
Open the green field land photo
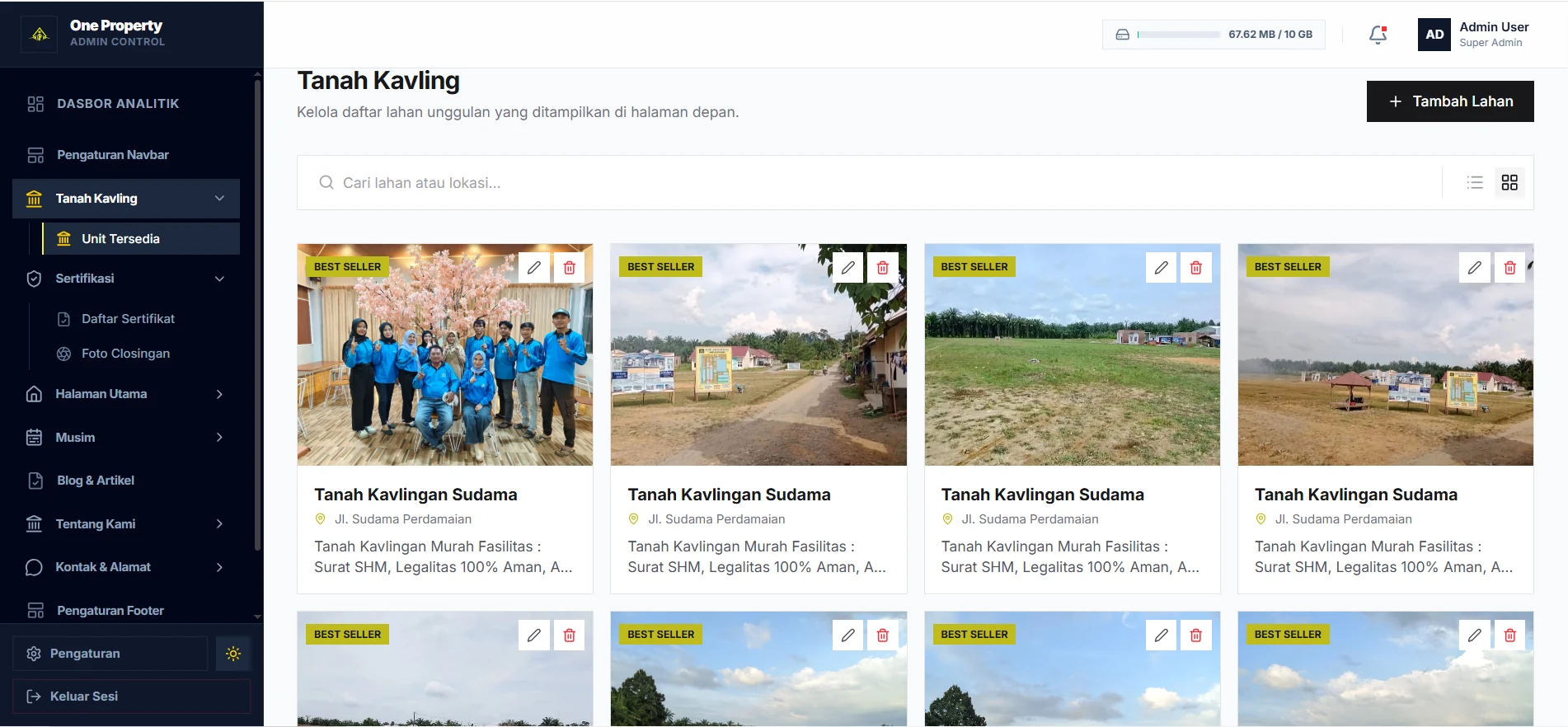point(1073,354)
